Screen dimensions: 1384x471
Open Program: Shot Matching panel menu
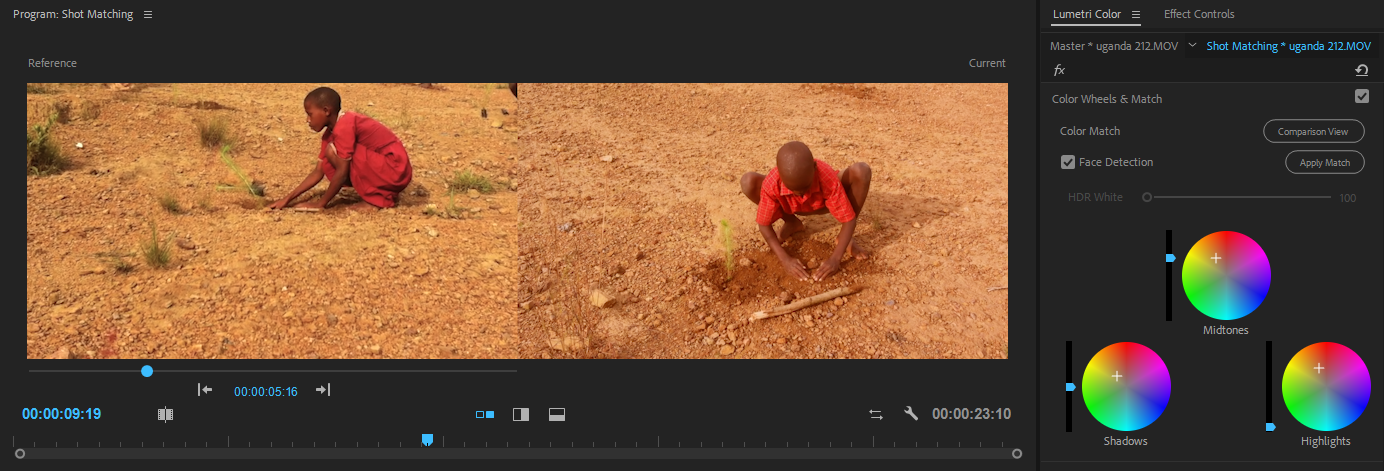click(148, 15)
